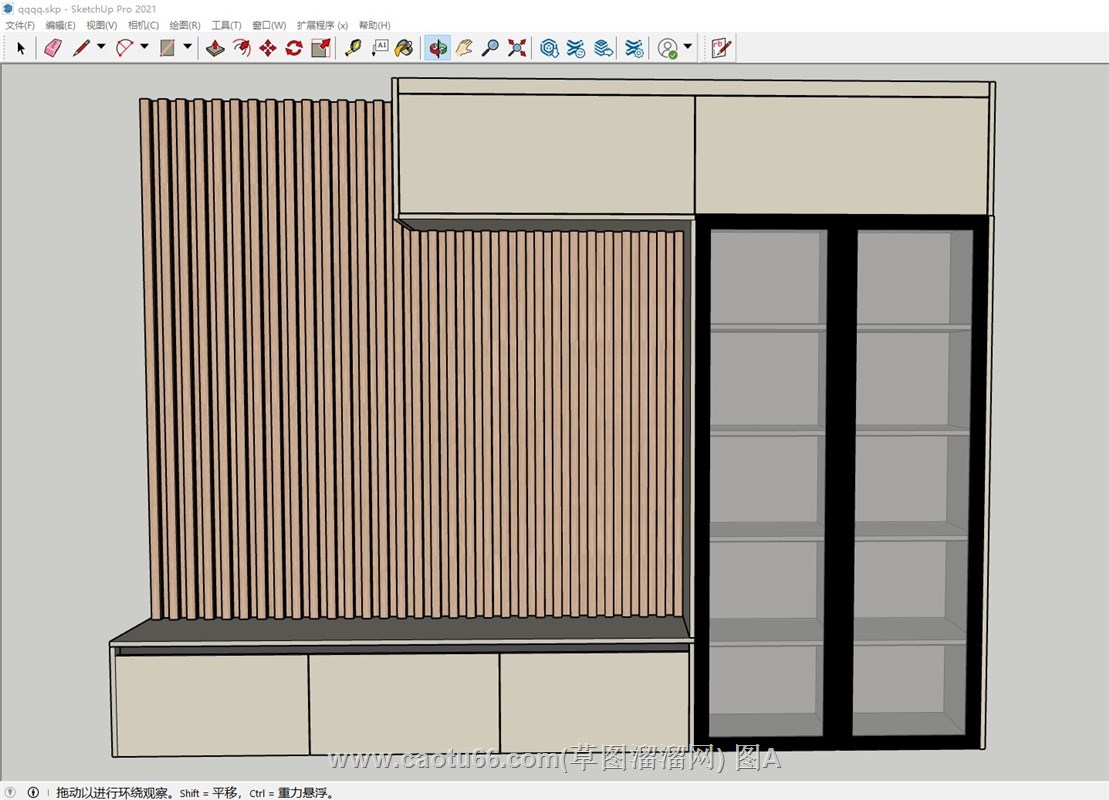Open the 文件(F) menu
1109x800 pixels.
point(20,25)
